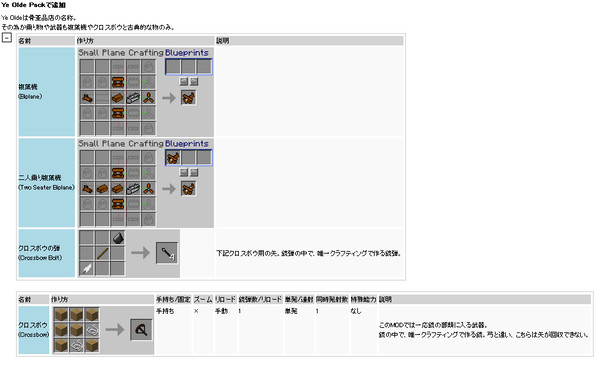This screenshot has width=600, height=365.
Task: Select the propeller in the Biplane recipe
Action: [x=148, y=98]
